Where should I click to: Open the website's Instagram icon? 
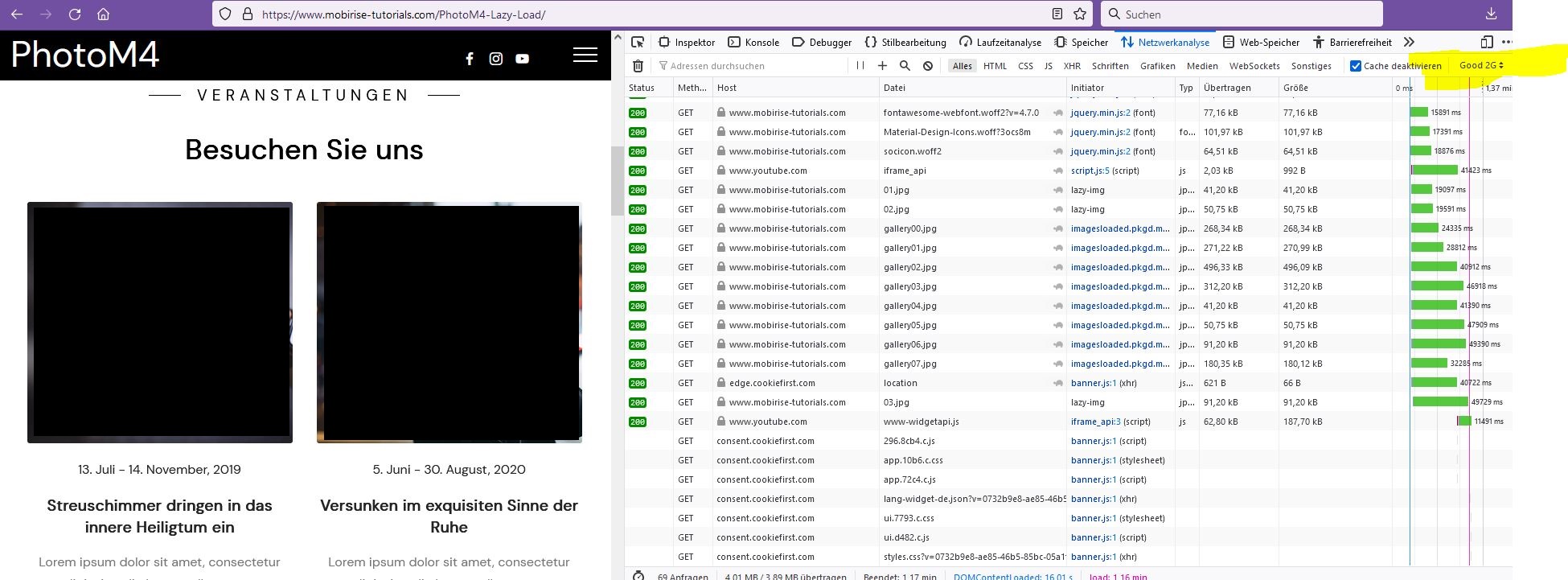(x=496, y=59)
